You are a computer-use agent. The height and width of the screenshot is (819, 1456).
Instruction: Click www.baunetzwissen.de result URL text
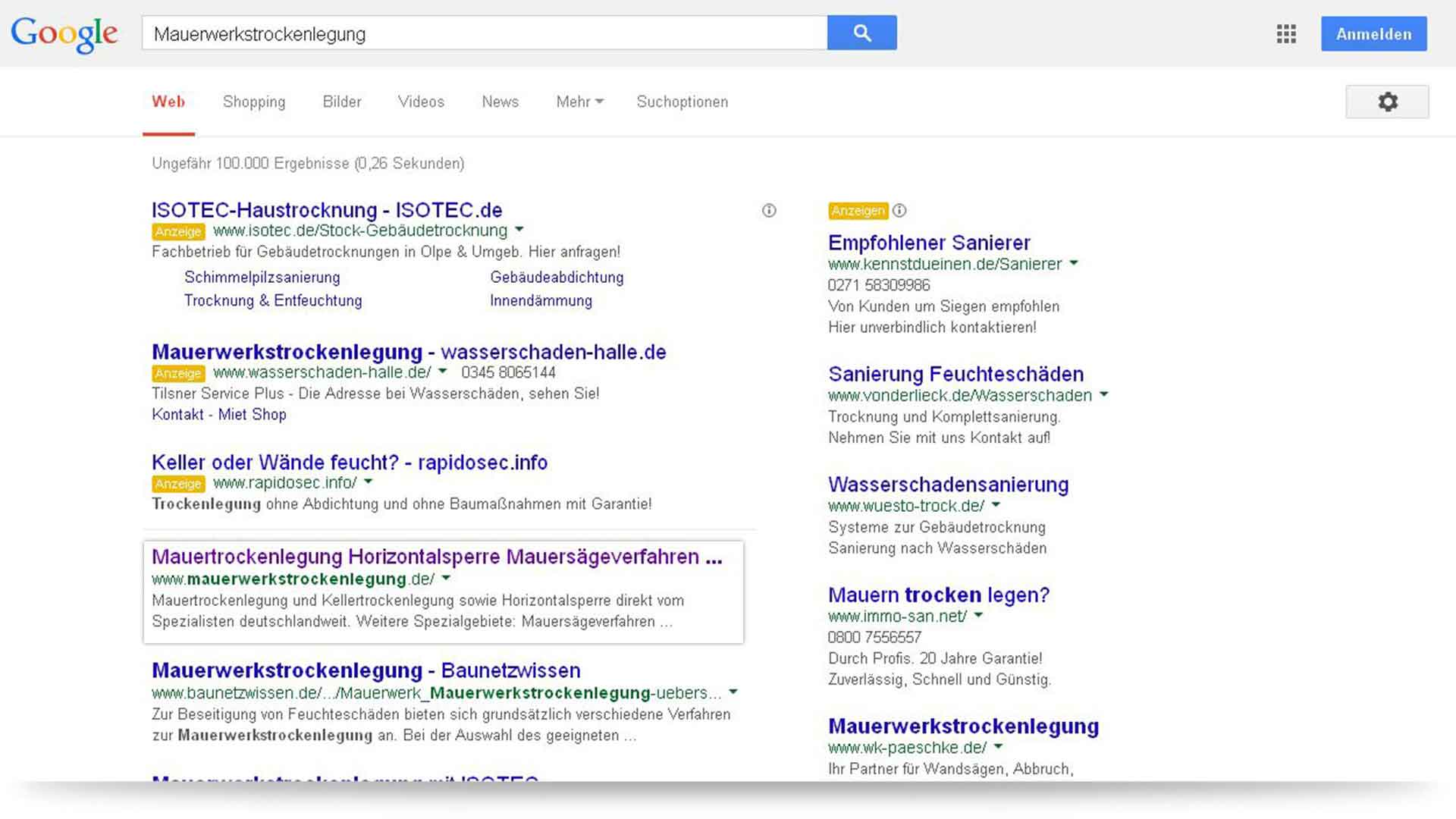click(x=436, y=692)
